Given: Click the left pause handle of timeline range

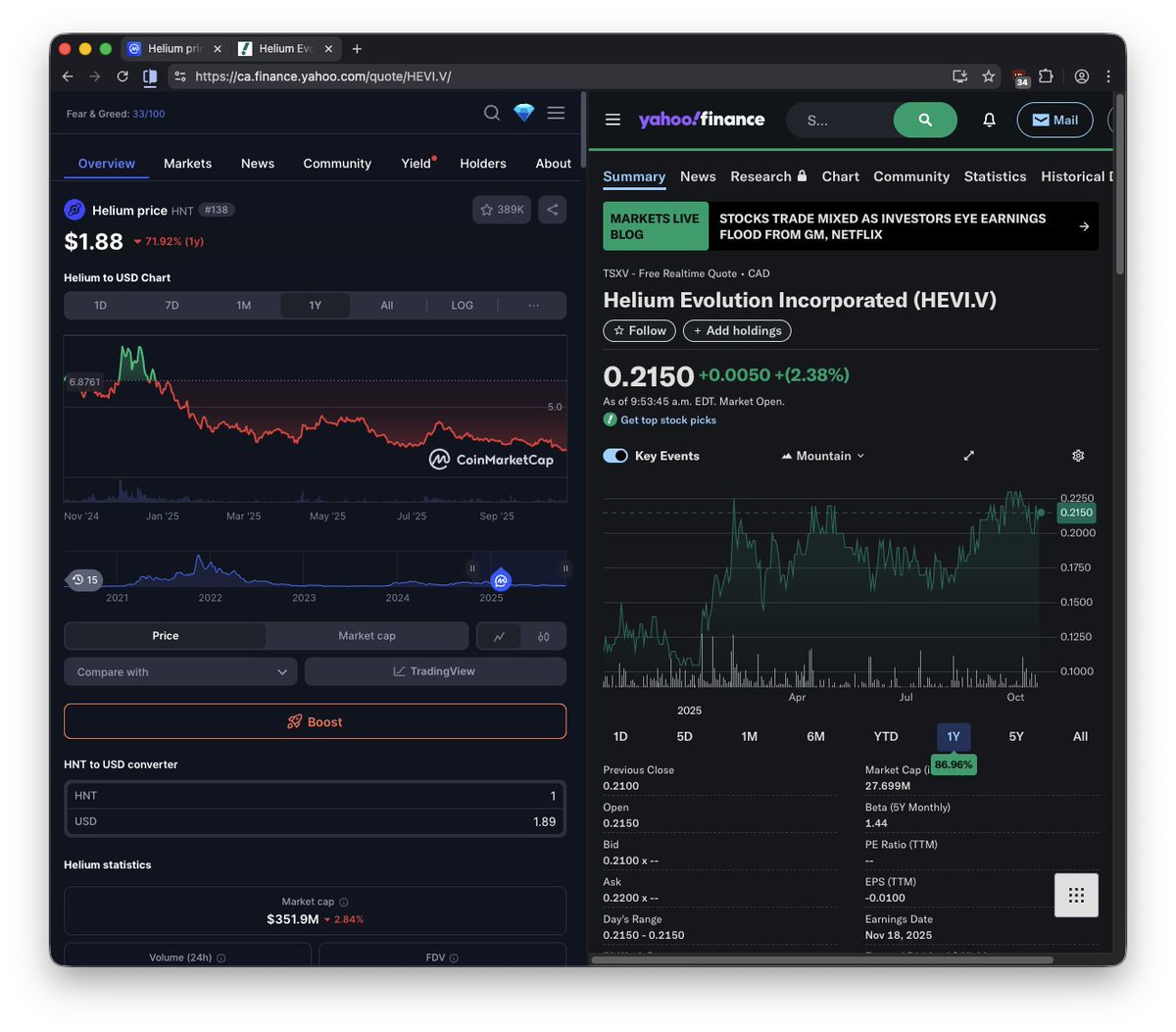Looking at the screenshot, I should pyautogui.click(x=472, y=568).
